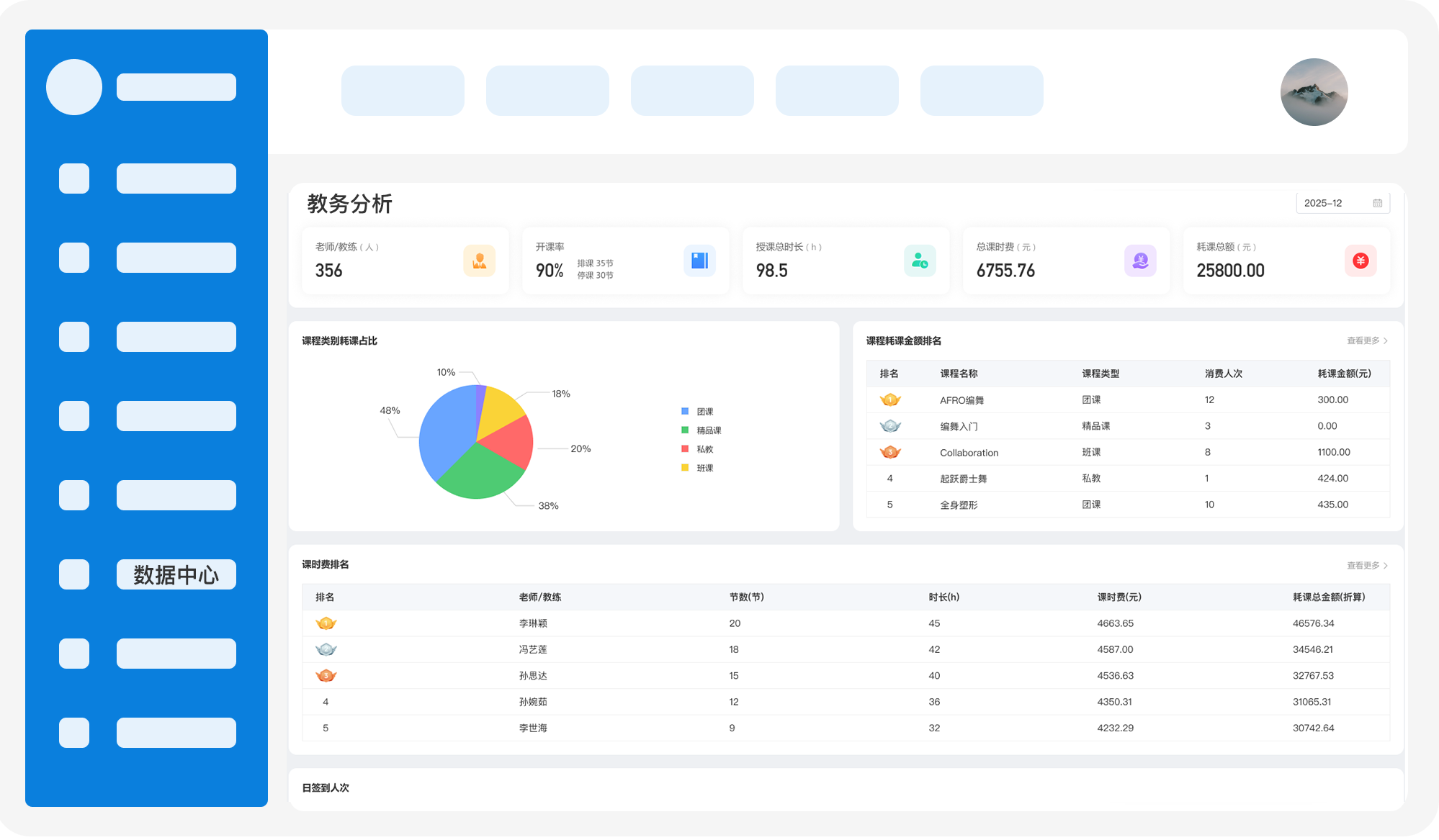The width and height of the screenshot is (1439, 840).
Task: Open the 2025-12 month picker
Action: pyautogui.click(x=1332, y=203)
